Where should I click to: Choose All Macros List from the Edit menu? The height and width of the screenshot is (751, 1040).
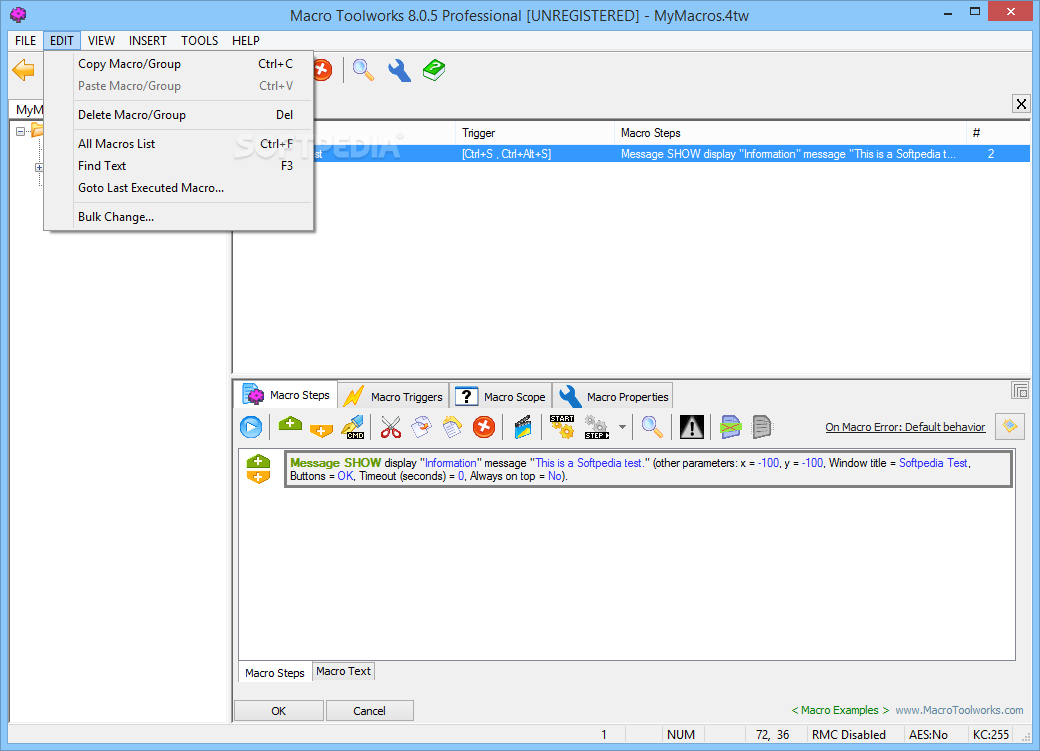click(x=179, y=143)
